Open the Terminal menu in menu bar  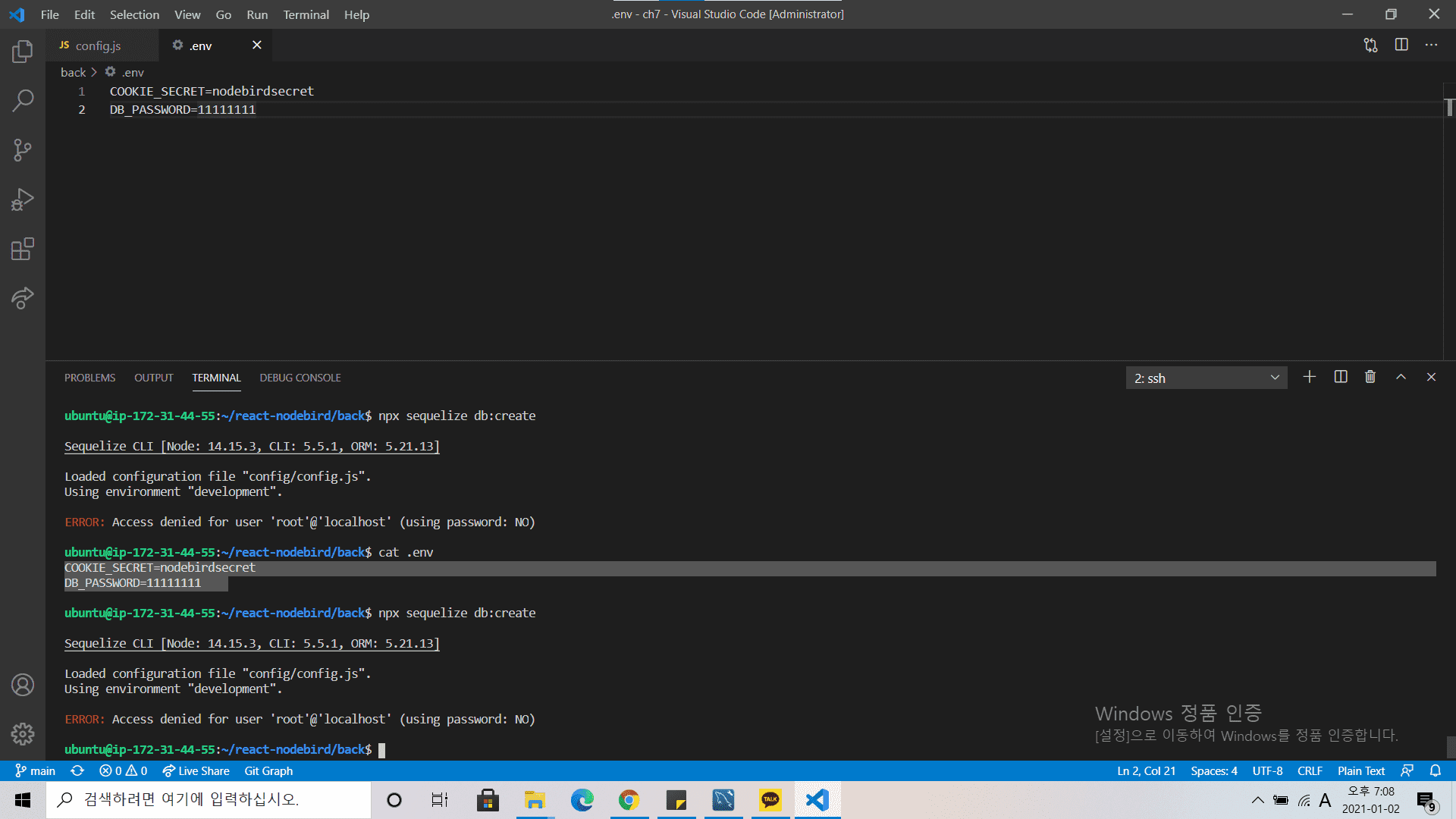[x=306, y=14]
